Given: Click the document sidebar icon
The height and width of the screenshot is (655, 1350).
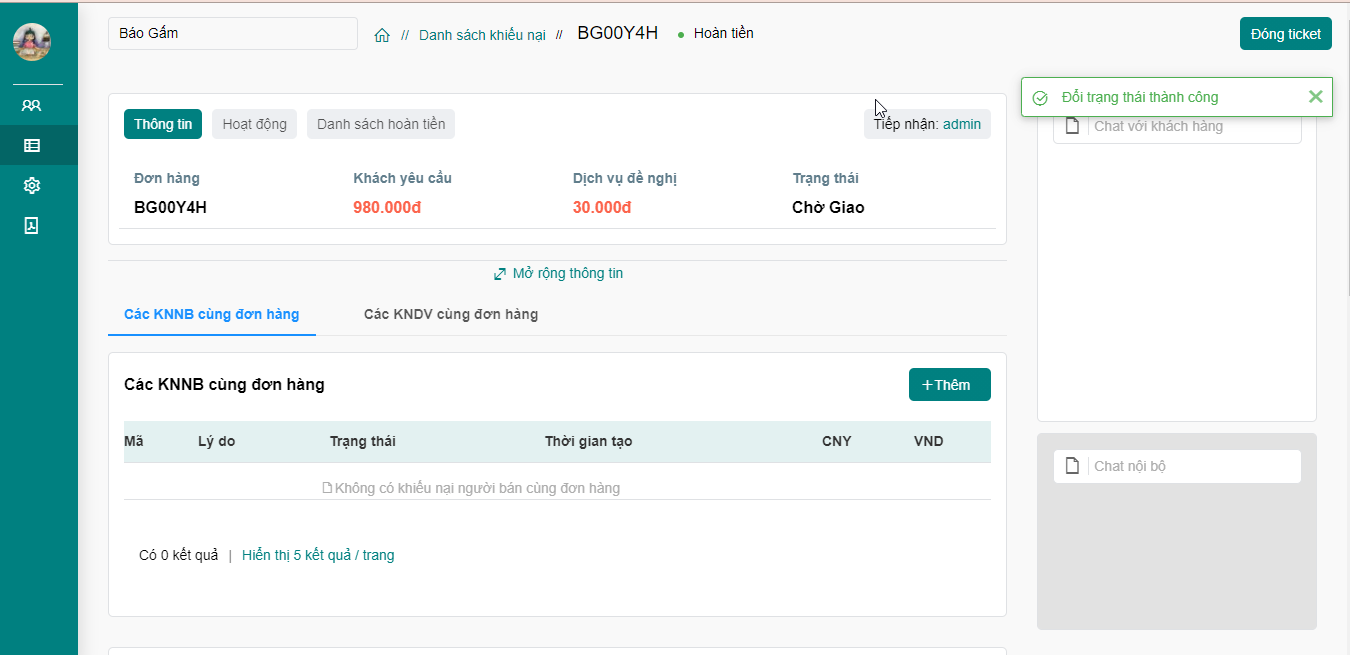Looking at the screenshot, I should (32, 225).
